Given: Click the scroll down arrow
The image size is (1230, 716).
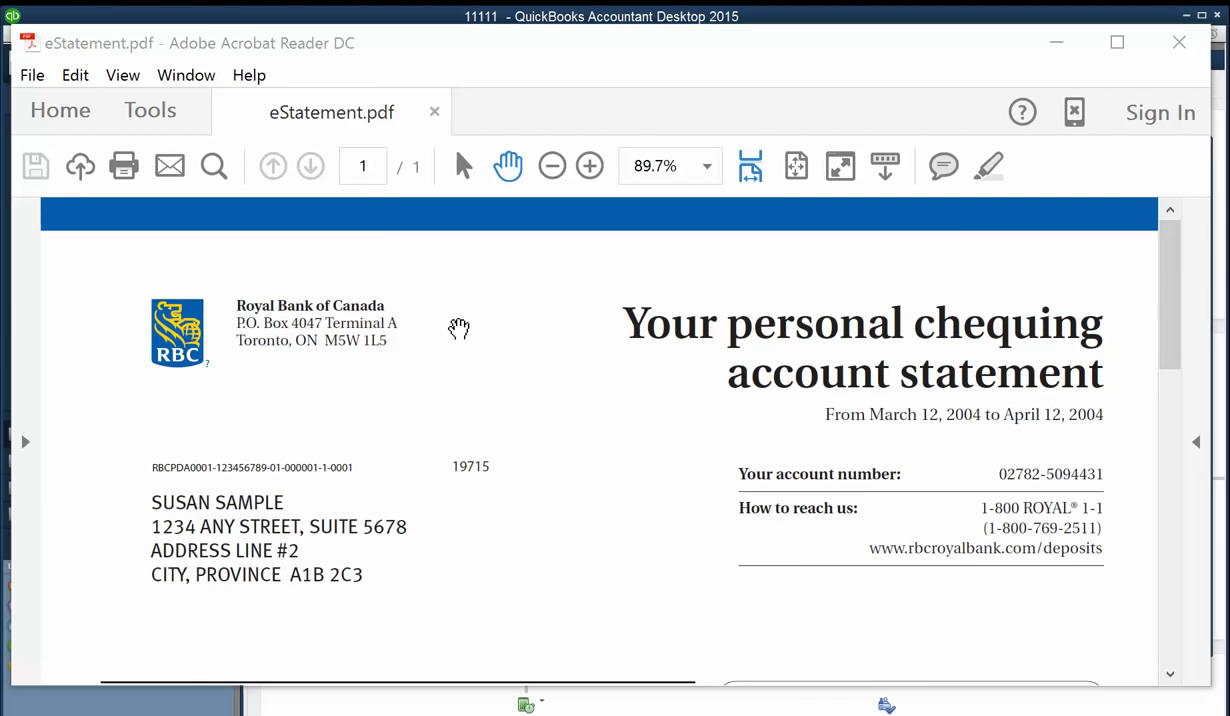Looking at the screenshot, I should (x=1170, y=674).
